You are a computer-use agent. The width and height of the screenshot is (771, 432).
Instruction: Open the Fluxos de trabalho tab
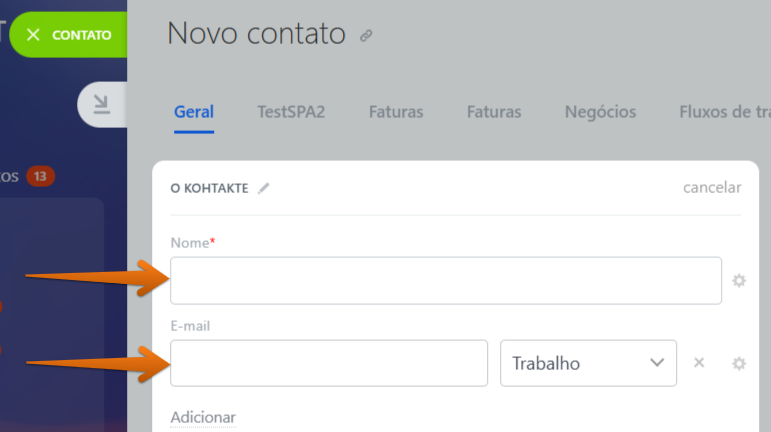tap(725, 112)
